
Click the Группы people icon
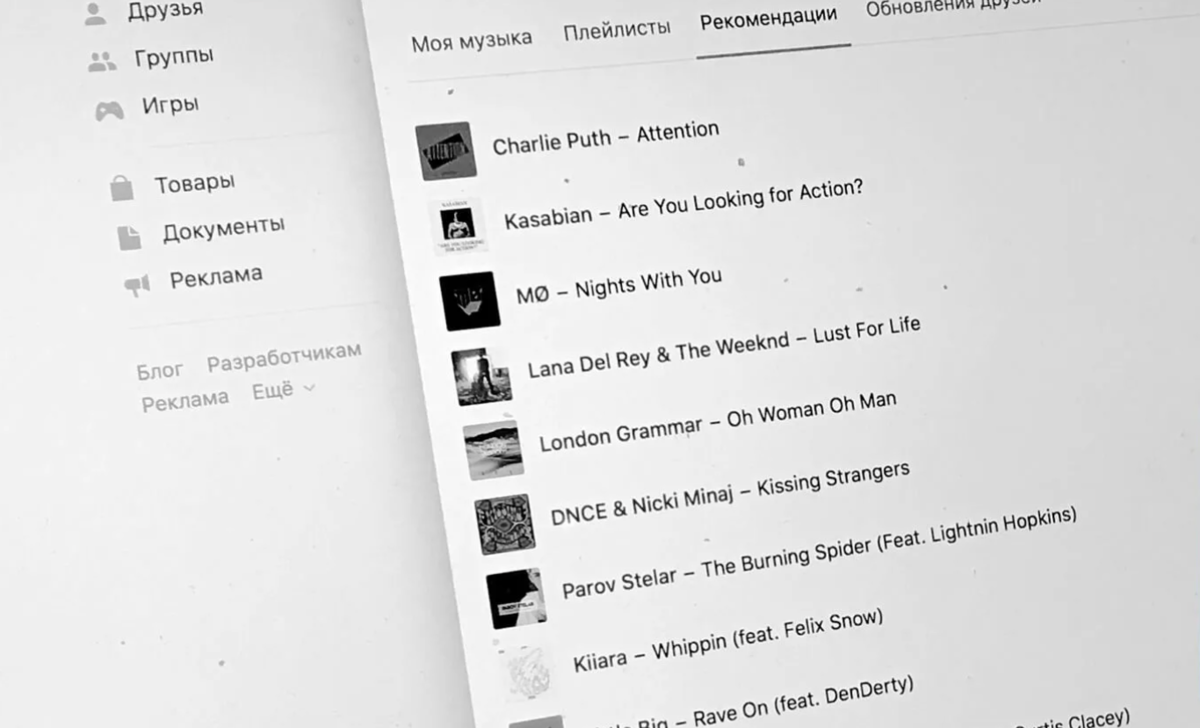coord(102,62)
